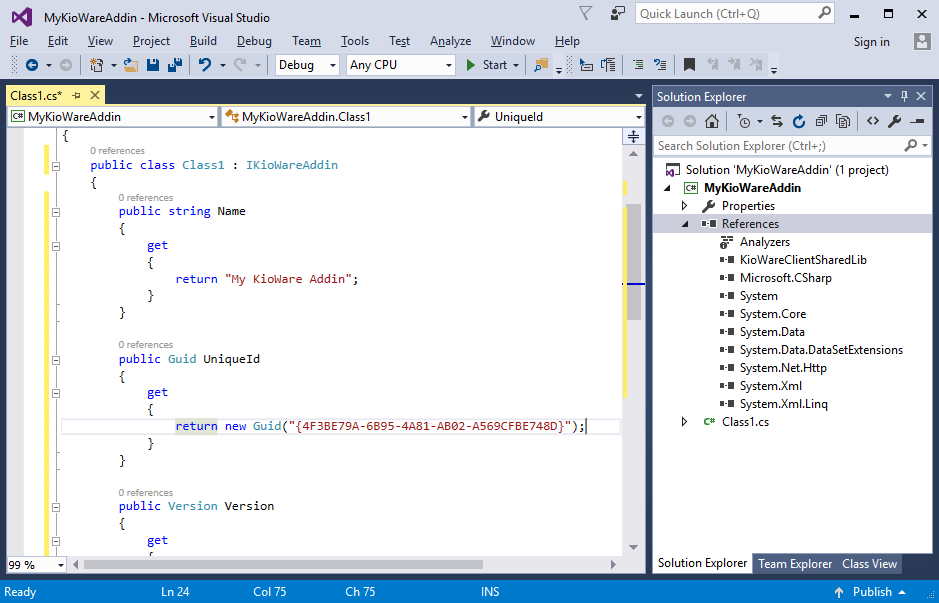This screenshot has width=939, height=603.
Task: Collapse the References node
Action: tap(686, 224)
